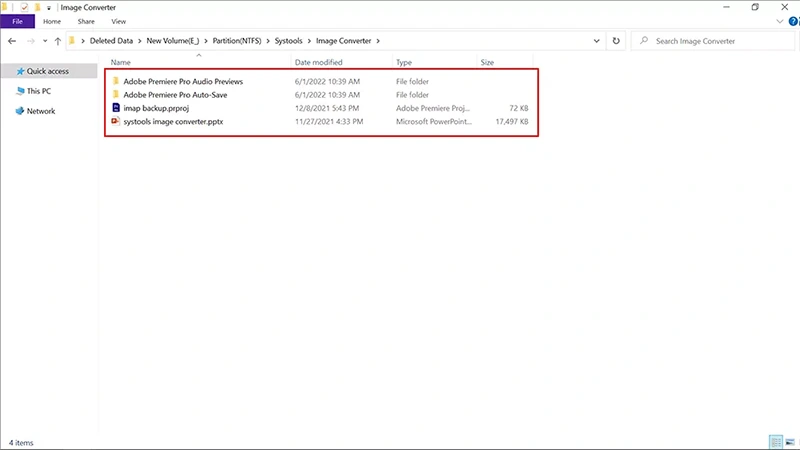Click the window folder icon in title bar
The image size is (800, 450).
[x=5, y=7]
